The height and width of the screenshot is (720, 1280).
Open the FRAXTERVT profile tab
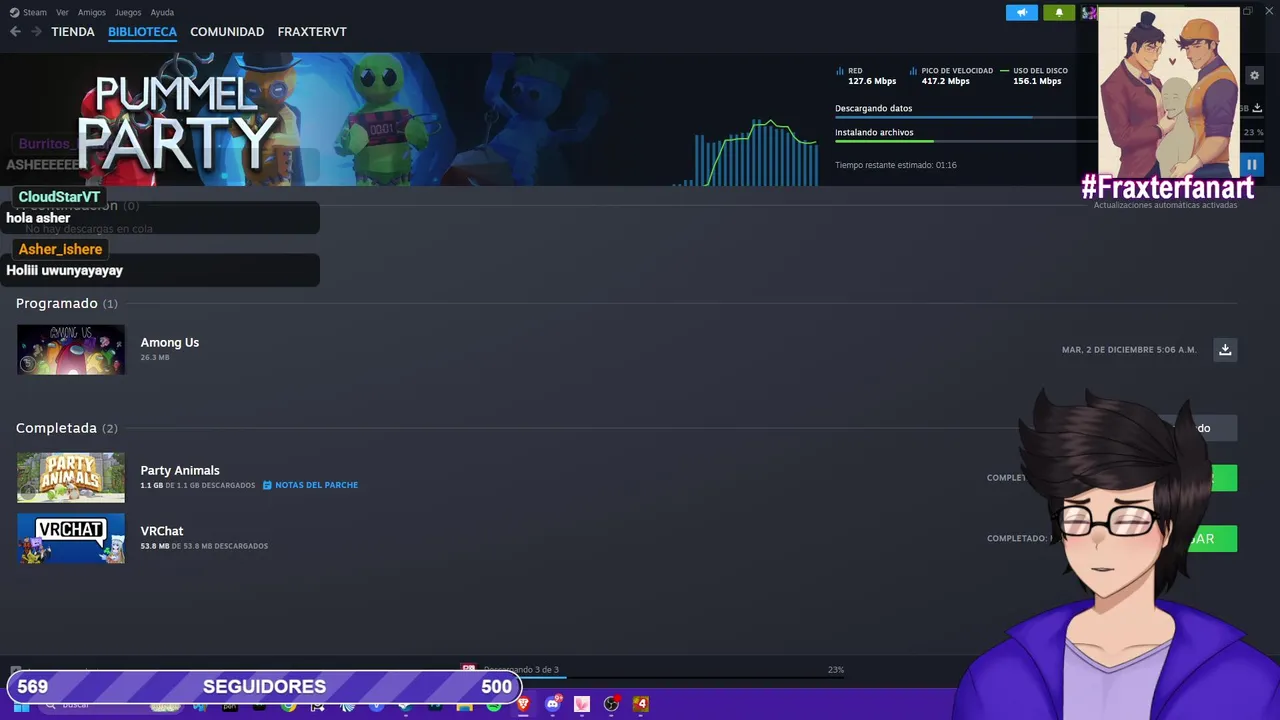(x=312, y=32)
